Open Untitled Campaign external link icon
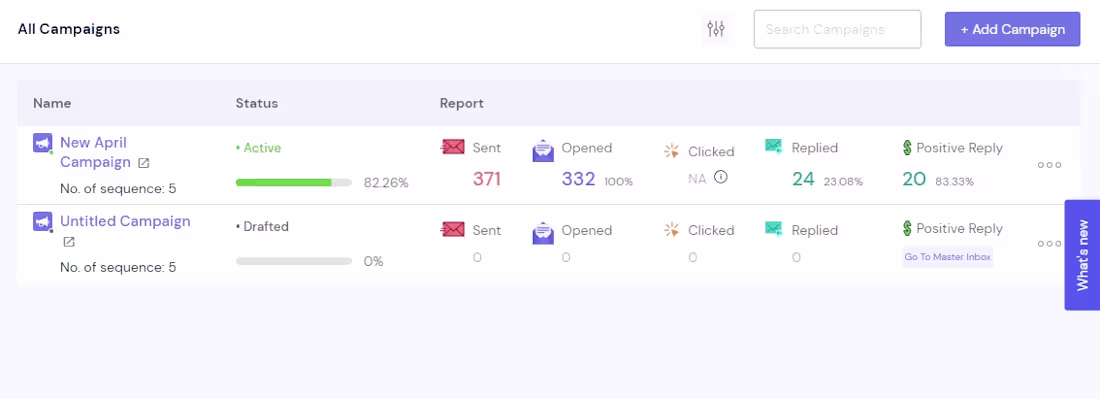 tap(69, 242)
